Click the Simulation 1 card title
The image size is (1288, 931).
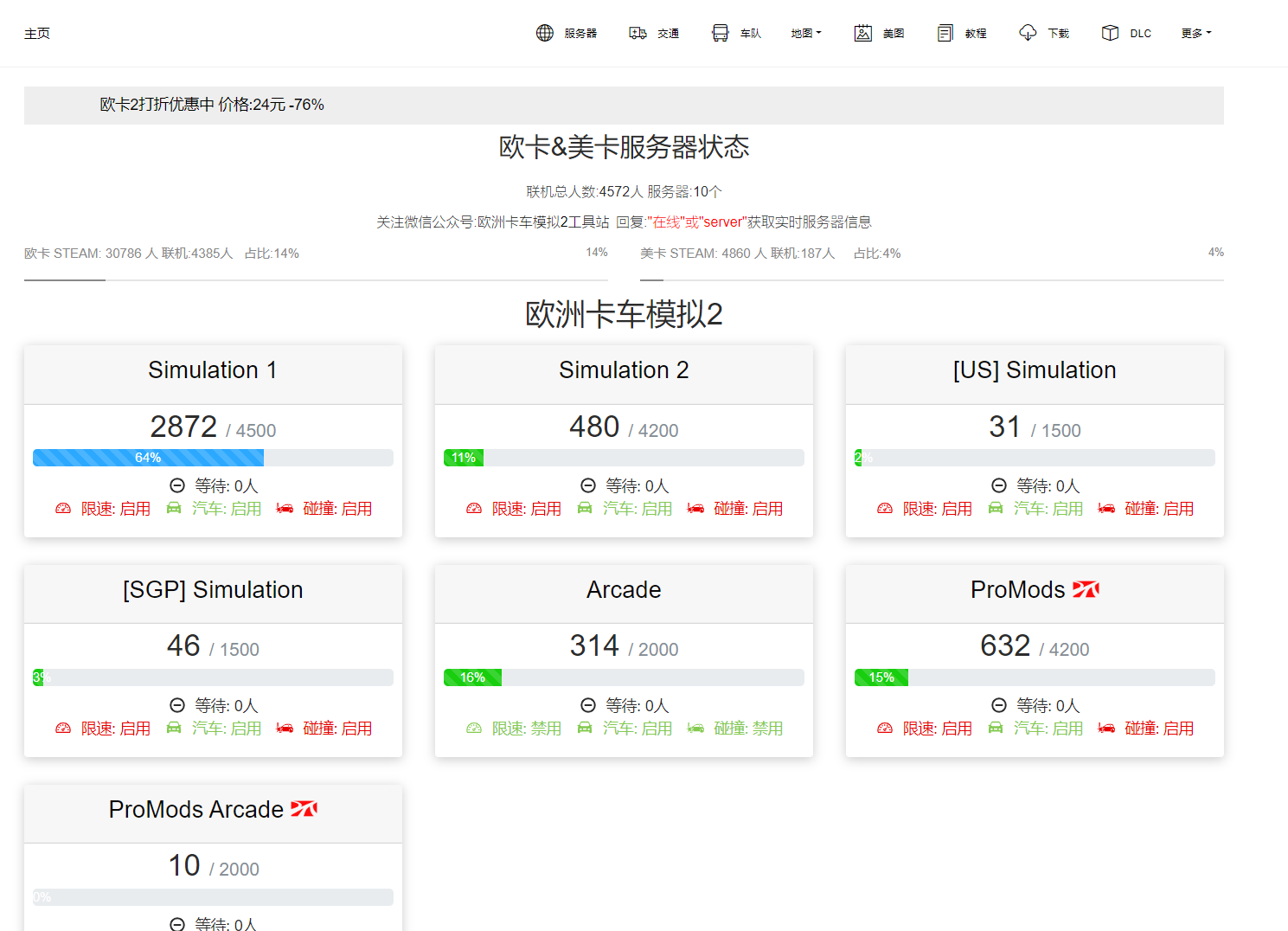pos(213,370)
